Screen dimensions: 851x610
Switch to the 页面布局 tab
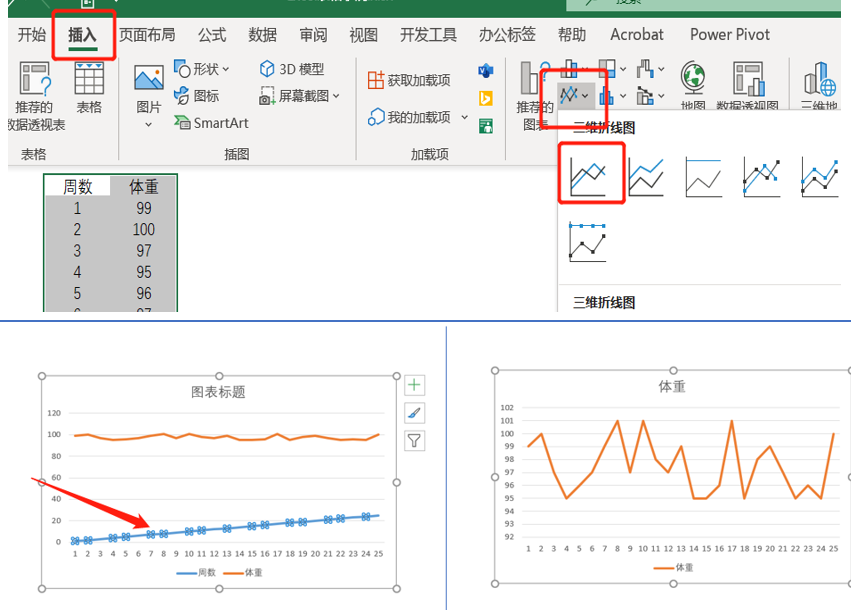click(147, 35)
